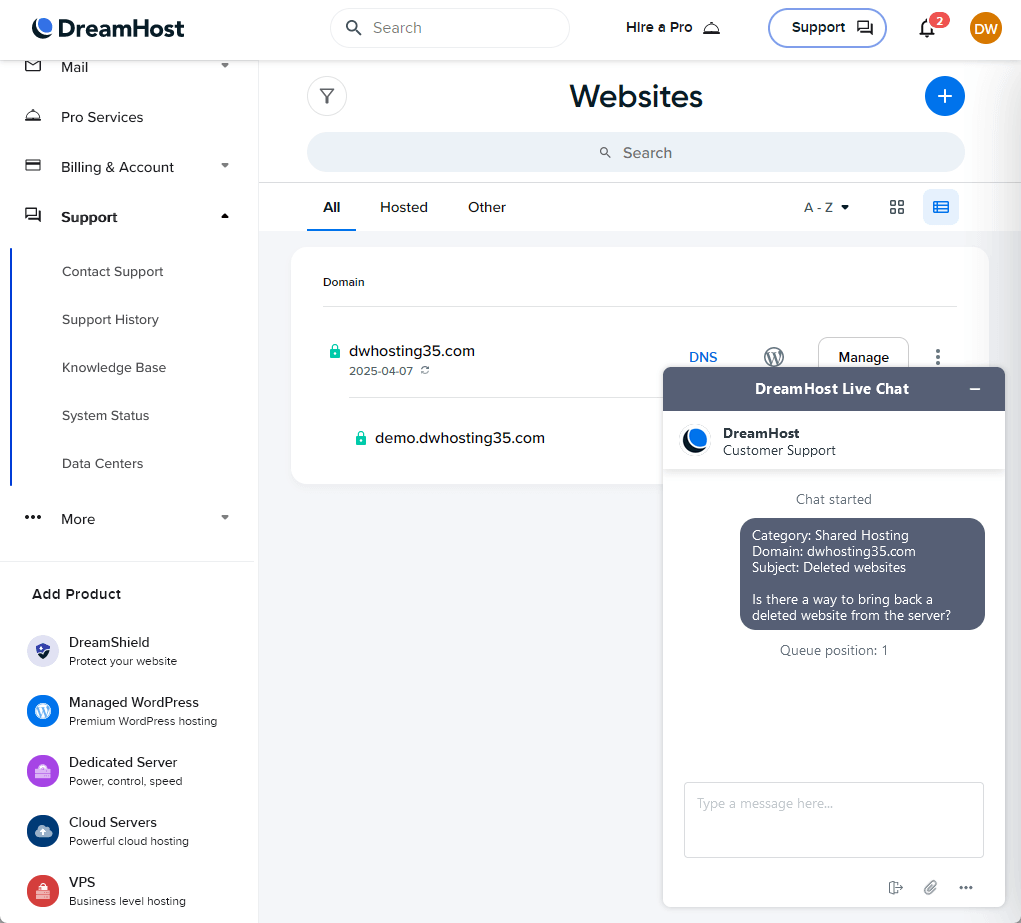Open Contact Support

[113, 272]
